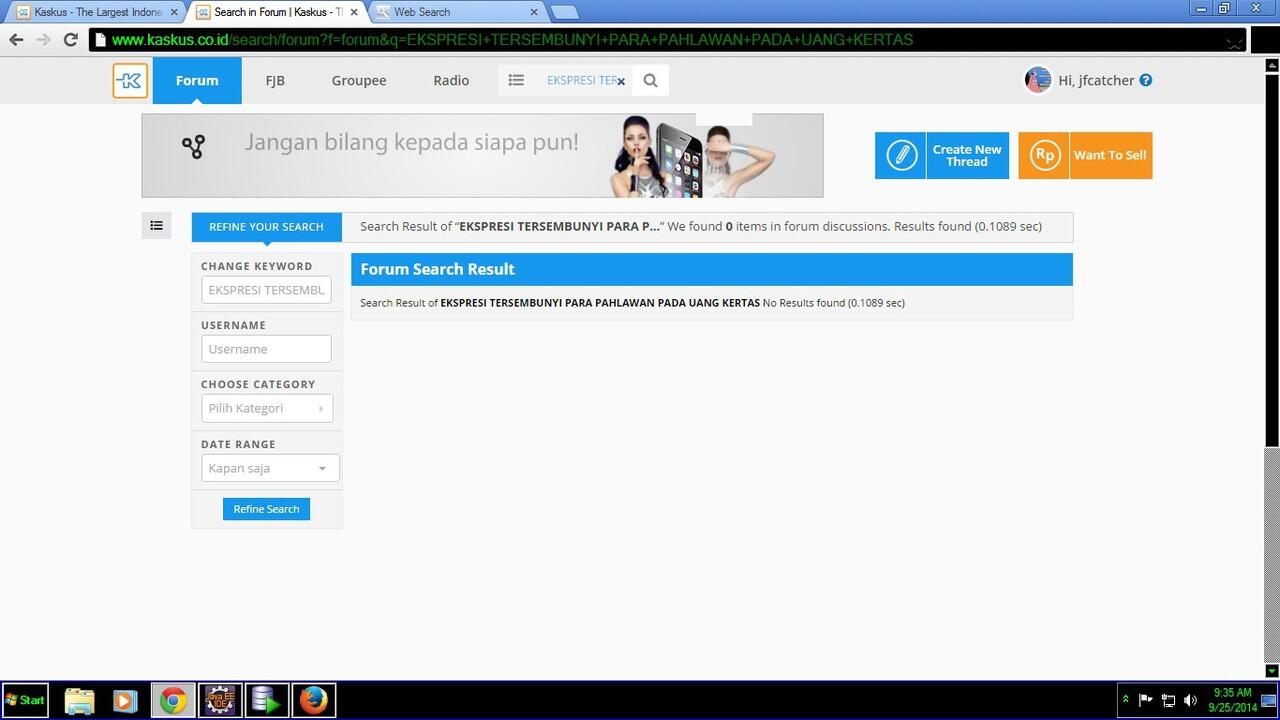
Task: Click the Kaskus logo icon
Action: (x=130, y=81)
